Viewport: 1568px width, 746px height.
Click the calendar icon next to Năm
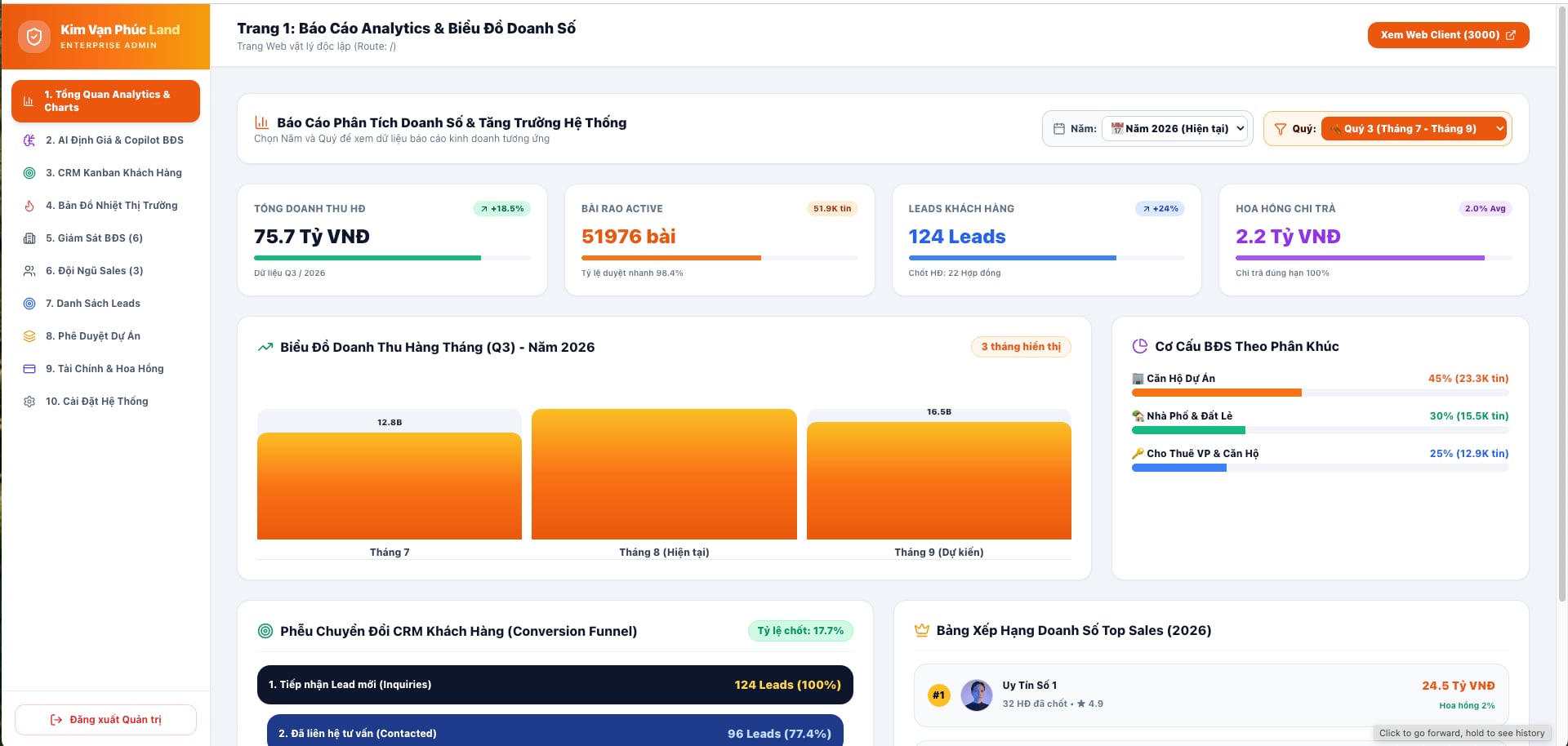[x=1059, y=129]
